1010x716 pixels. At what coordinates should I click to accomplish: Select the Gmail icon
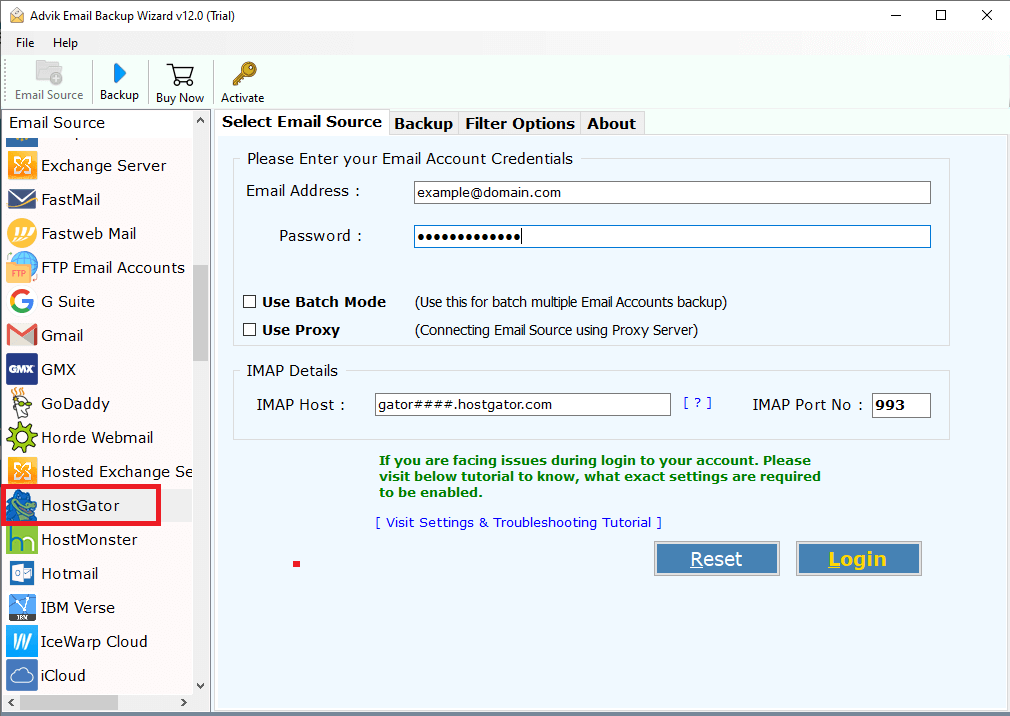coord(22,335)
